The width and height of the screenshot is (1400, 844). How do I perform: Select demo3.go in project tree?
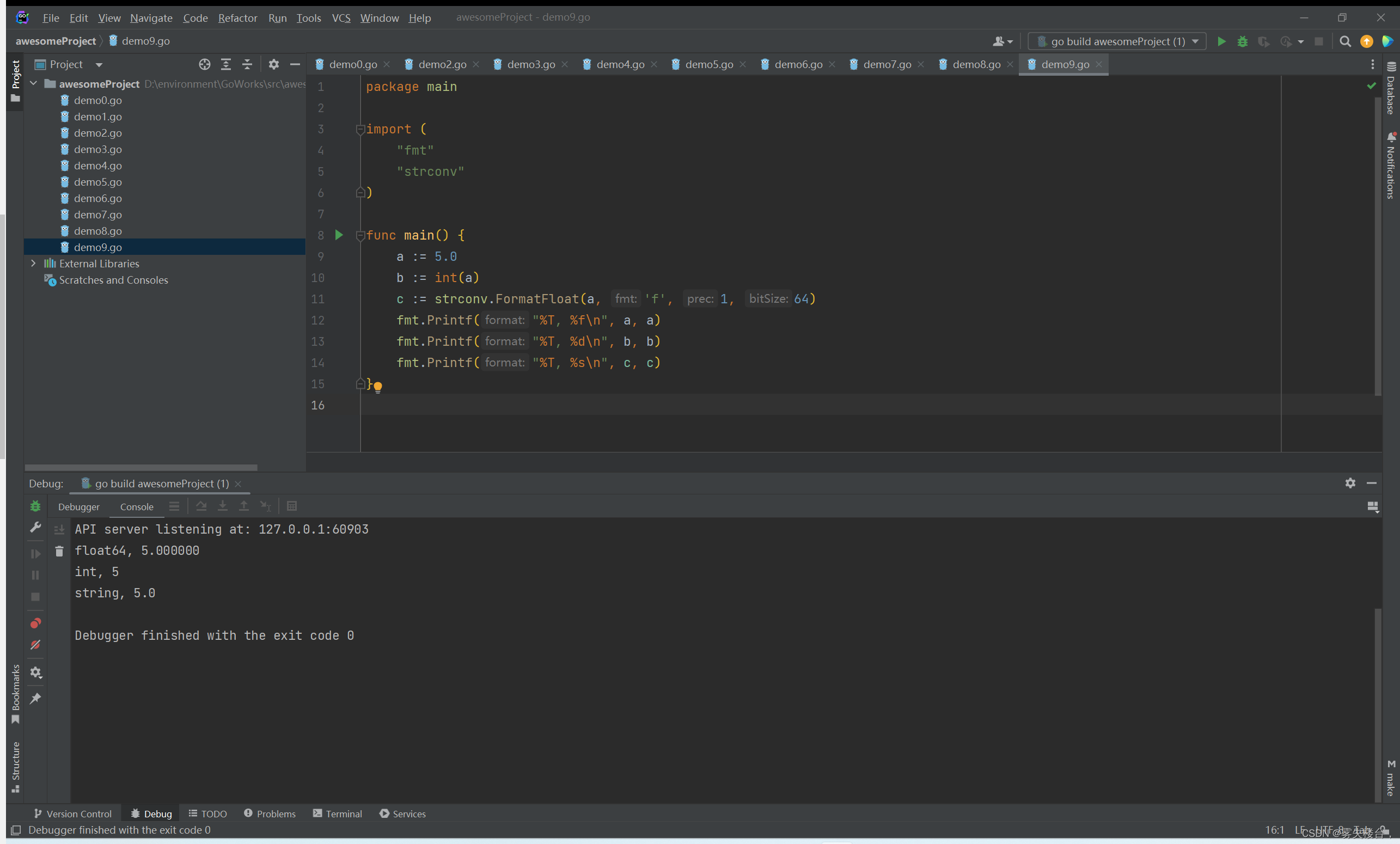[x=97, y=149]
